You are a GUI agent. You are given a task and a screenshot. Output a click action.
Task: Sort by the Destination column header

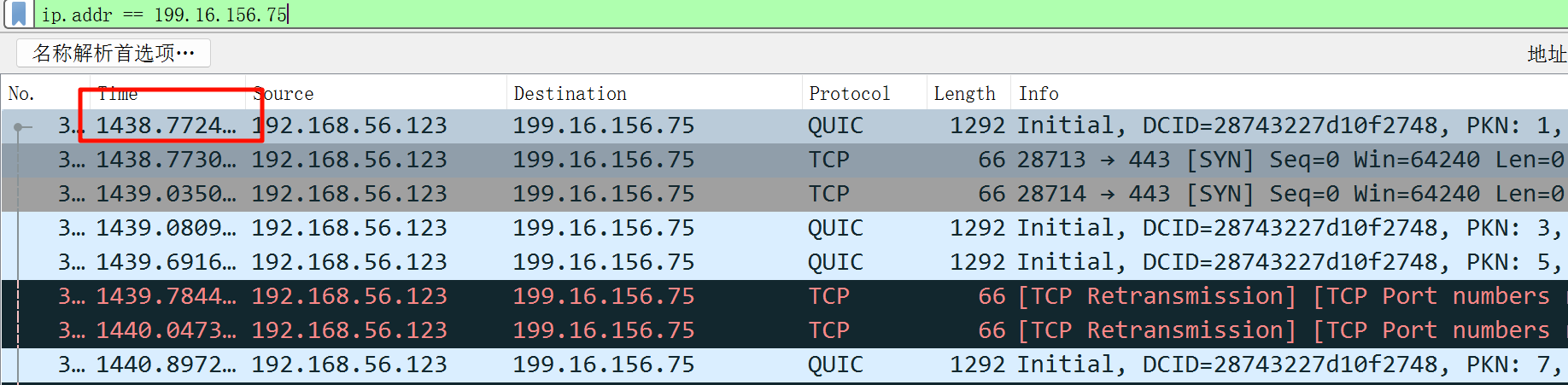[x=570, y=94]
